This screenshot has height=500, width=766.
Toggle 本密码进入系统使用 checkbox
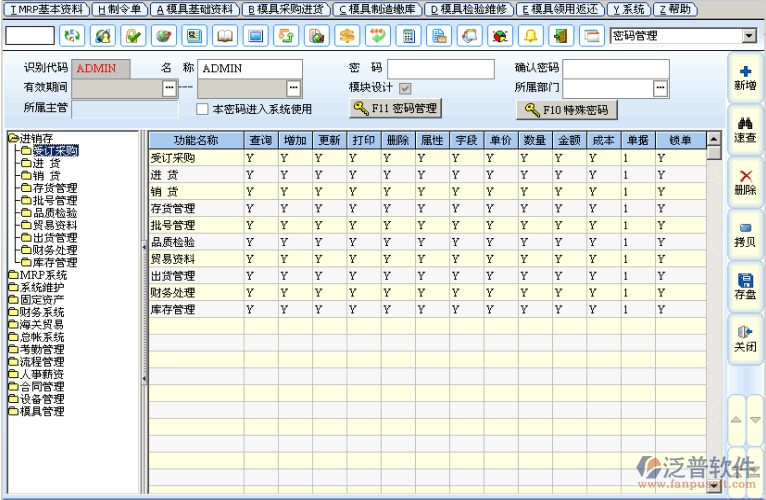pos(202,109)
